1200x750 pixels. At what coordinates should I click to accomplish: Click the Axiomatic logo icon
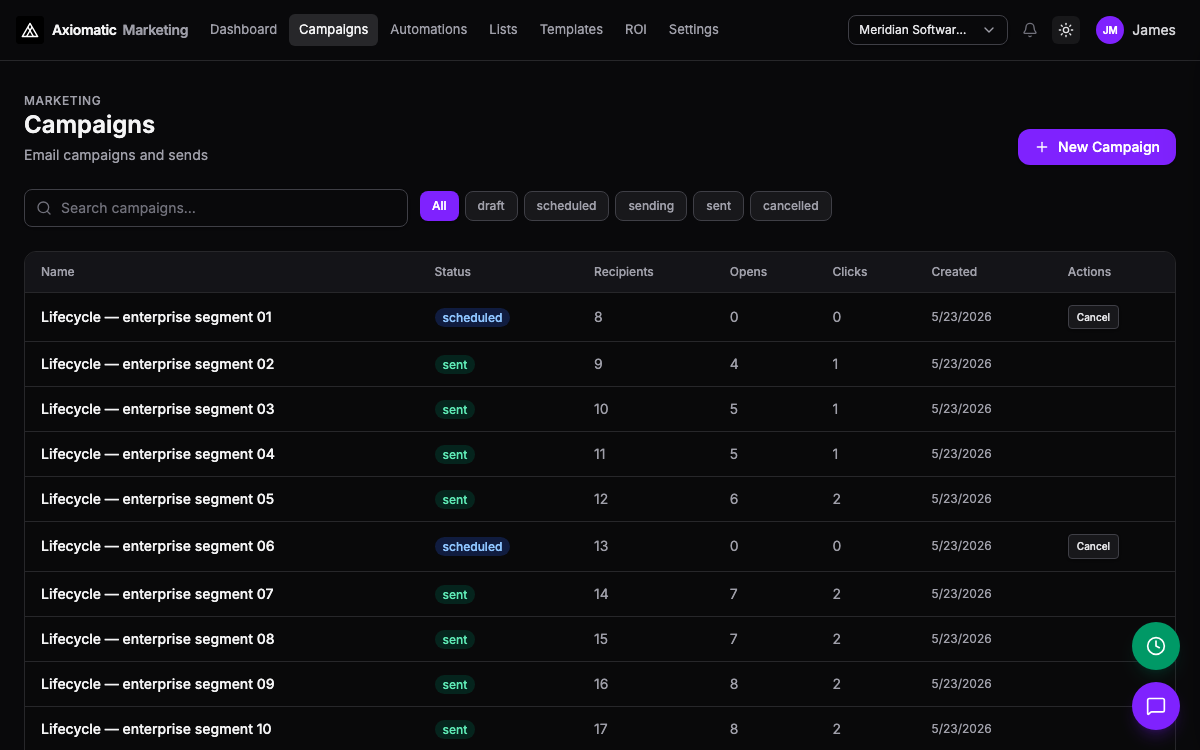pos(30,30)
